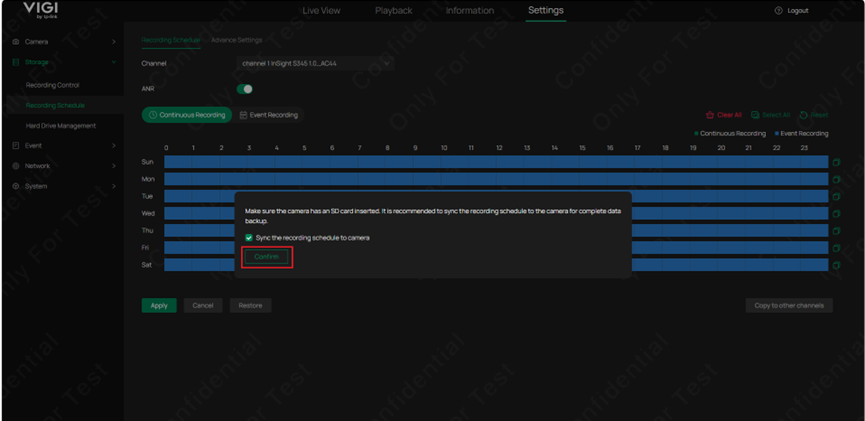Click the Network globe icon
The height and width of the screenshot is (421, 865).
[x=15, y=166]
